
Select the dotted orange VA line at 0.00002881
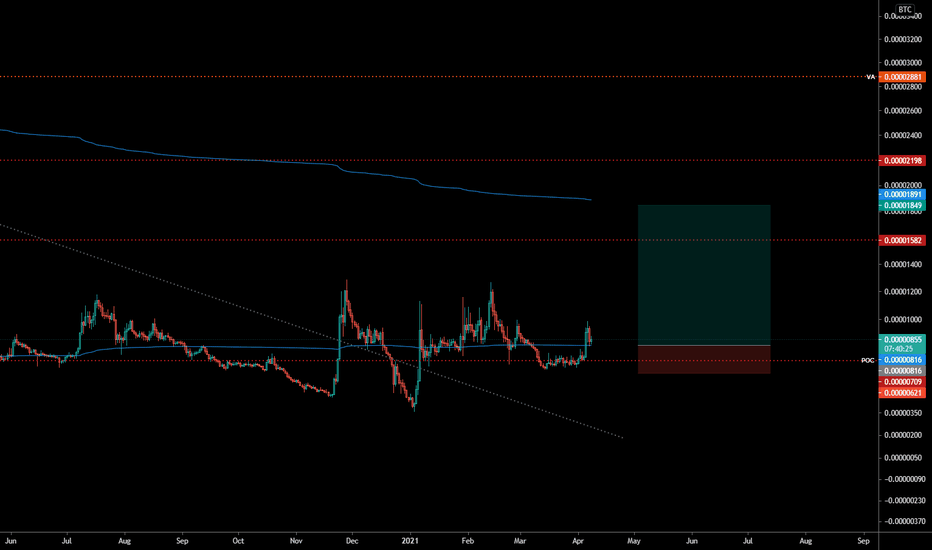(x=433, y=77)
